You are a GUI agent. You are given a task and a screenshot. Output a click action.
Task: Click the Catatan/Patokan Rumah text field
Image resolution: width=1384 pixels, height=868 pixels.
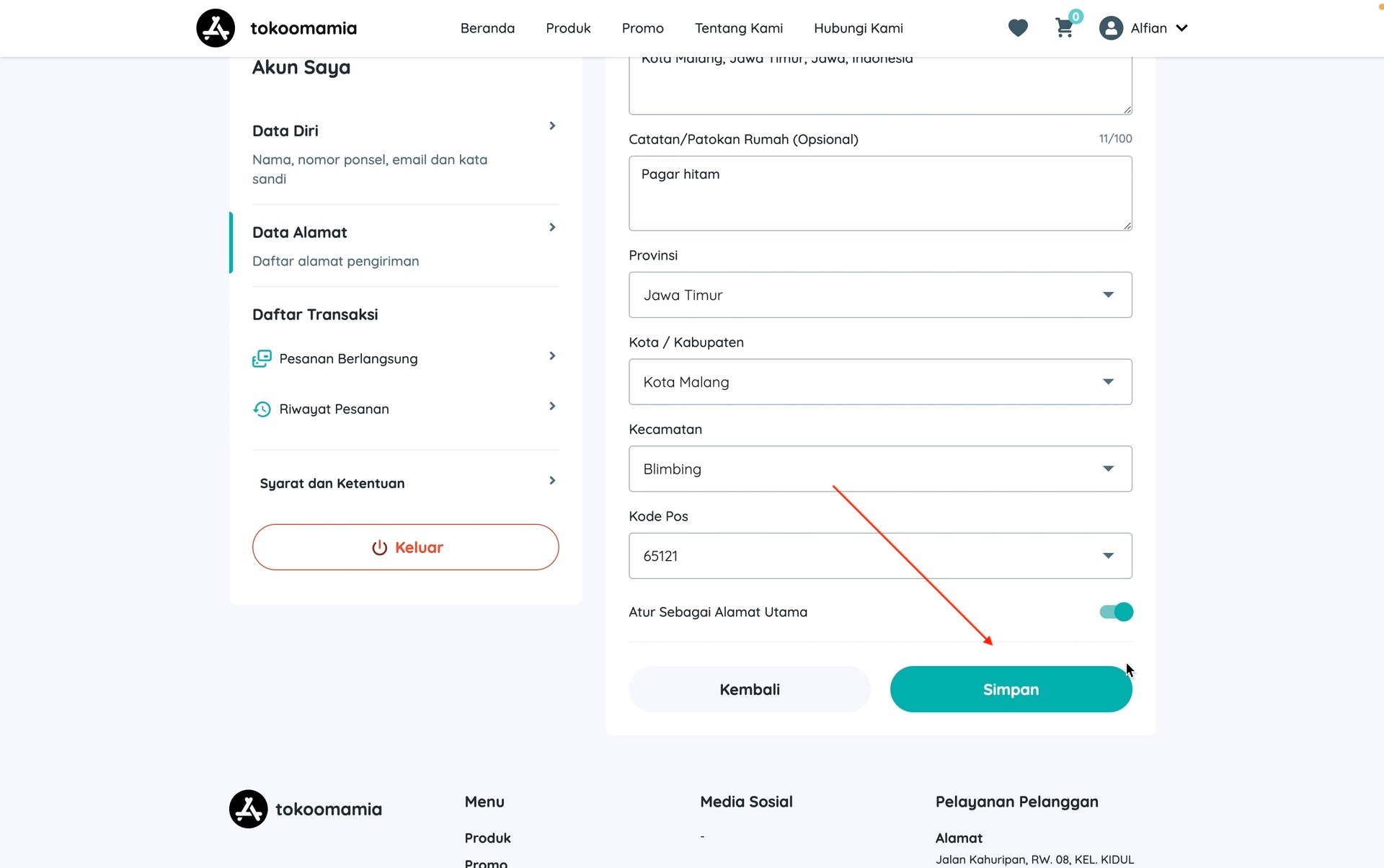[x=880, y=193]
